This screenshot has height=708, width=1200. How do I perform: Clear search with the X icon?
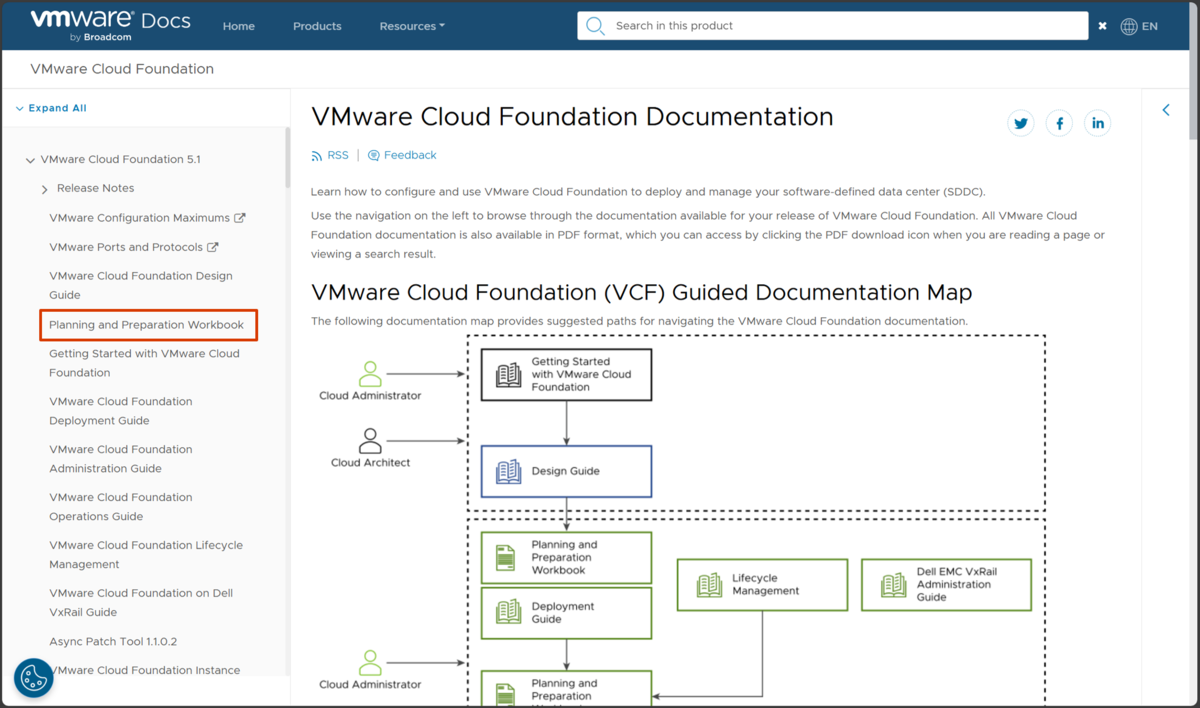pos(1102,26)
